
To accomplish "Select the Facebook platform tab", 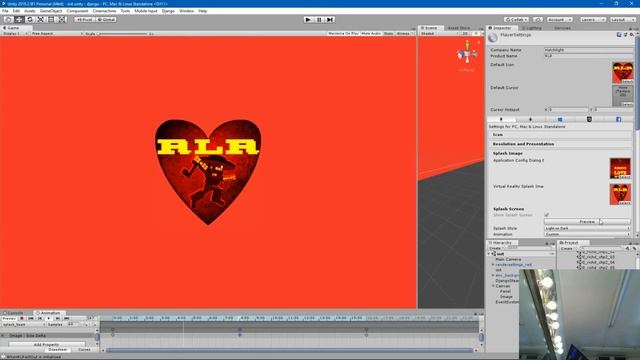I will [618, 119].
